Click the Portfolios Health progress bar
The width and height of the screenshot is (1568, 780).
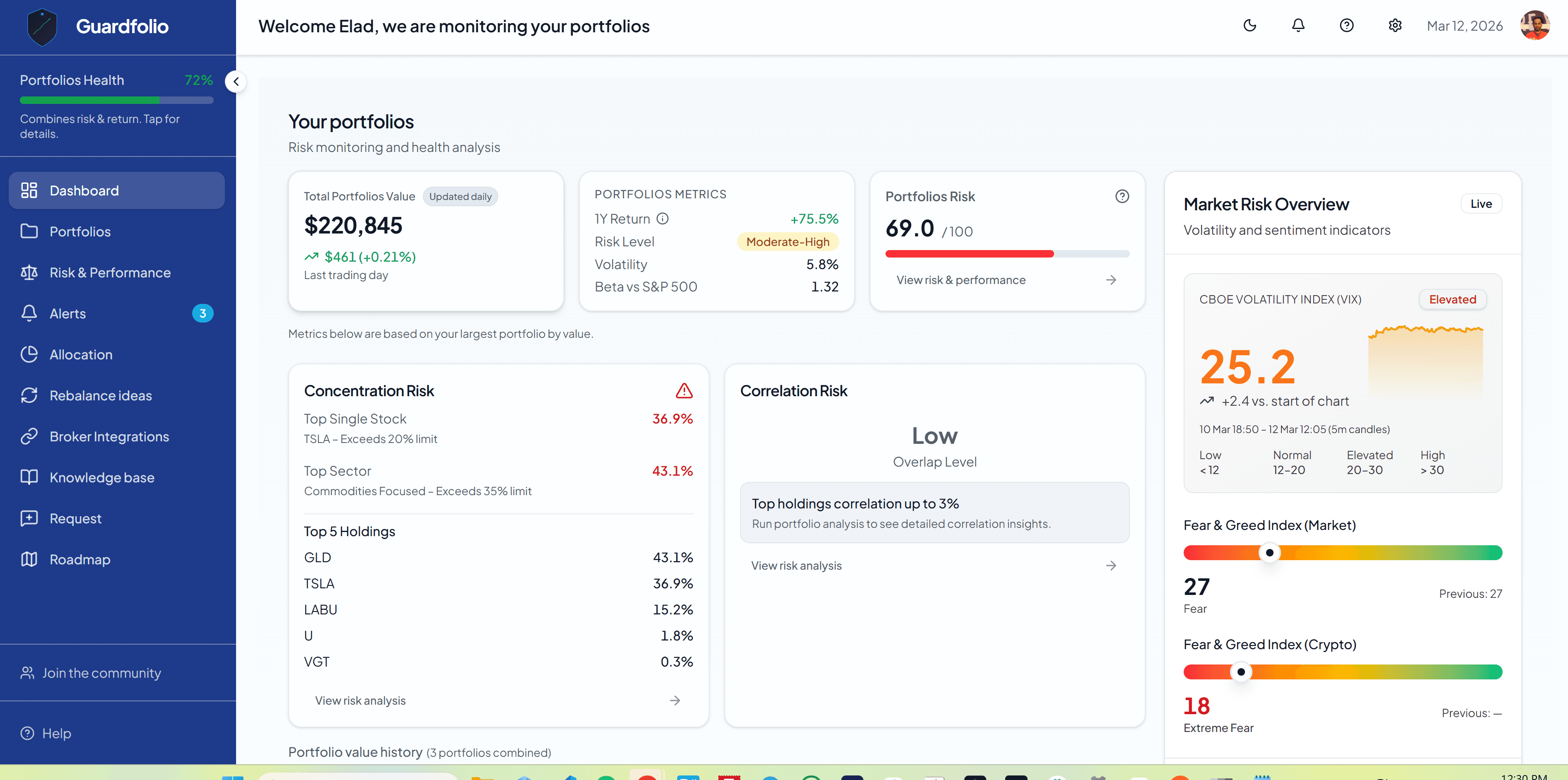coord(117,100)
